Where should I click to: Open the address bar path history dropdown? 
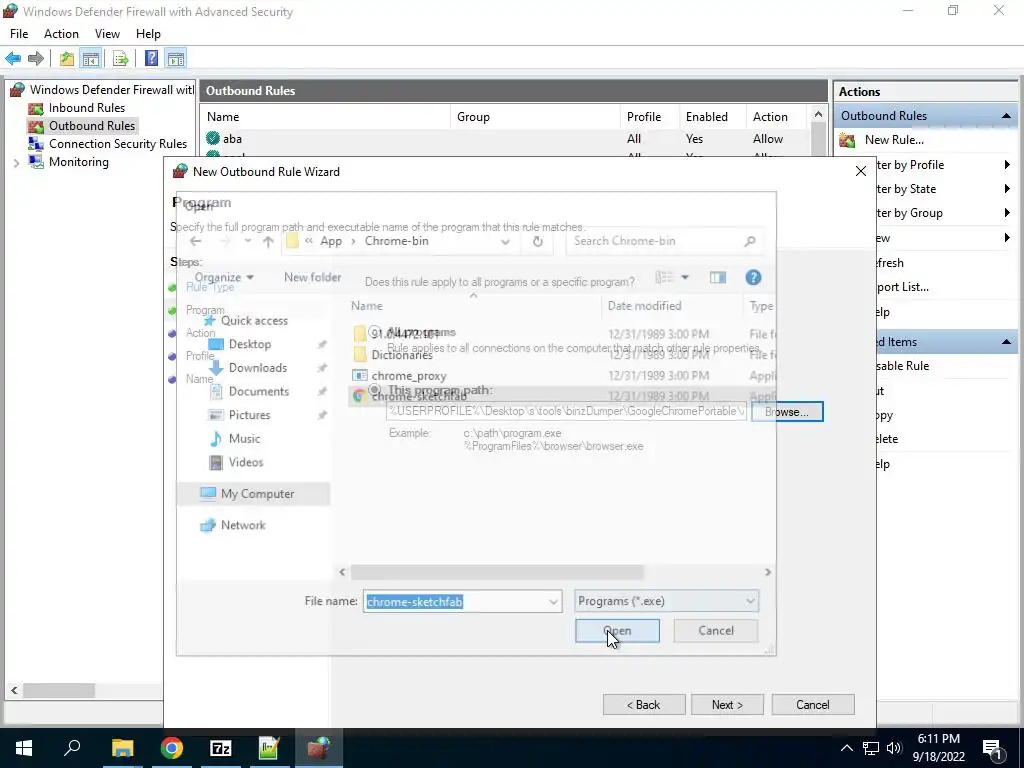pyautogui.click(x=505, y=241)
